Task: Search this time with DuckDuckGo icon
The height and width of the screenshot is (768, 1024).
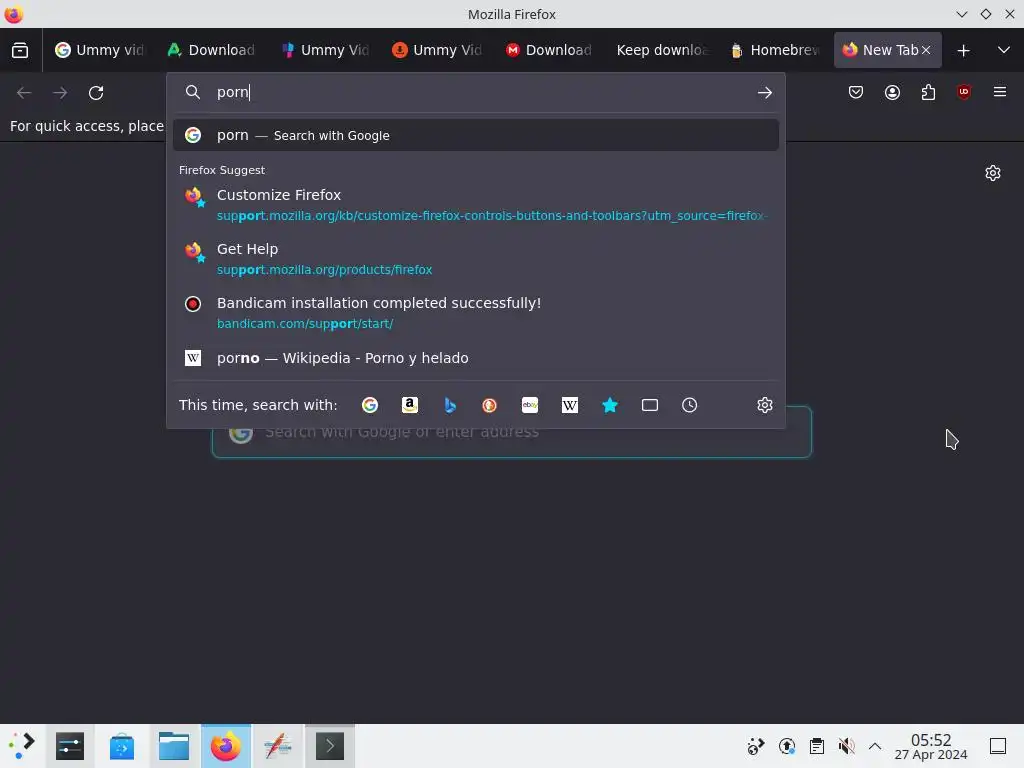Action: point(490,405)
